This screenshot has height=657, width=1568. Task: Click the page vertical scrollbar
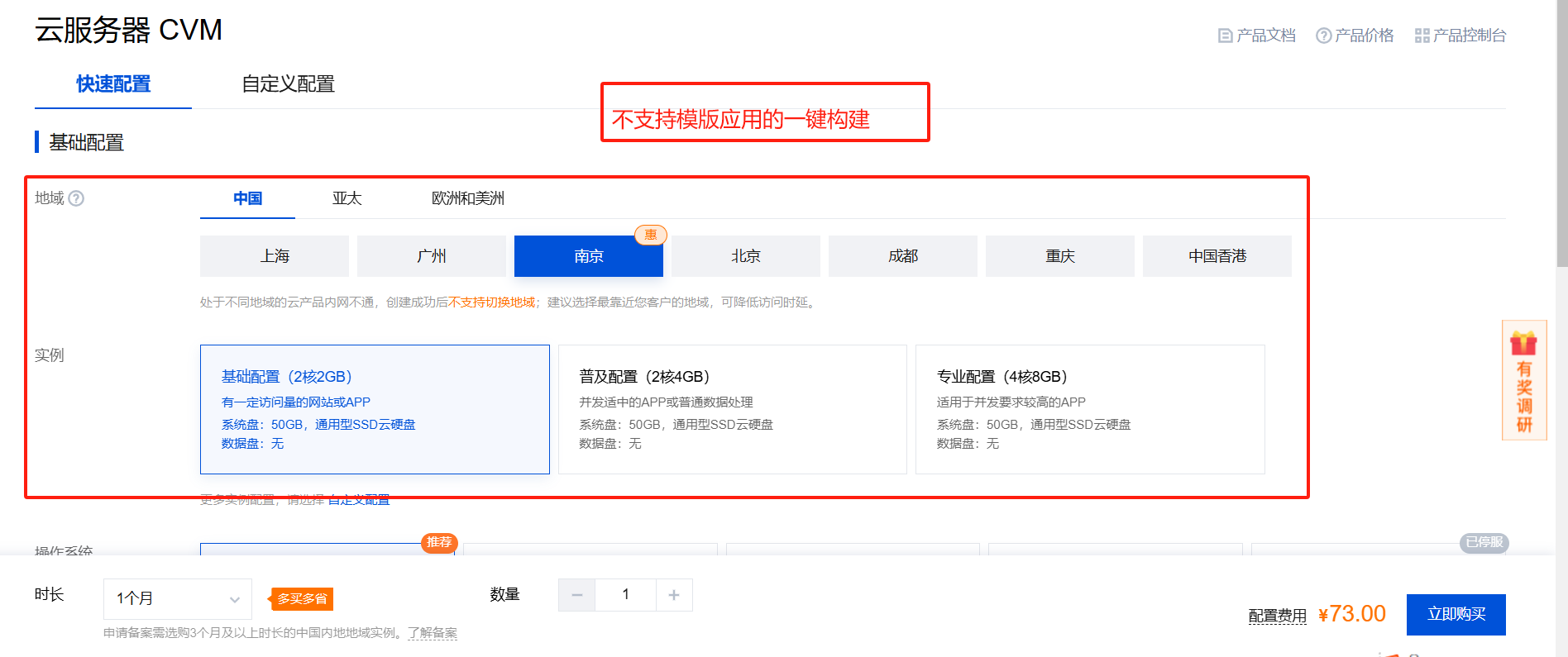point(1561,132)
